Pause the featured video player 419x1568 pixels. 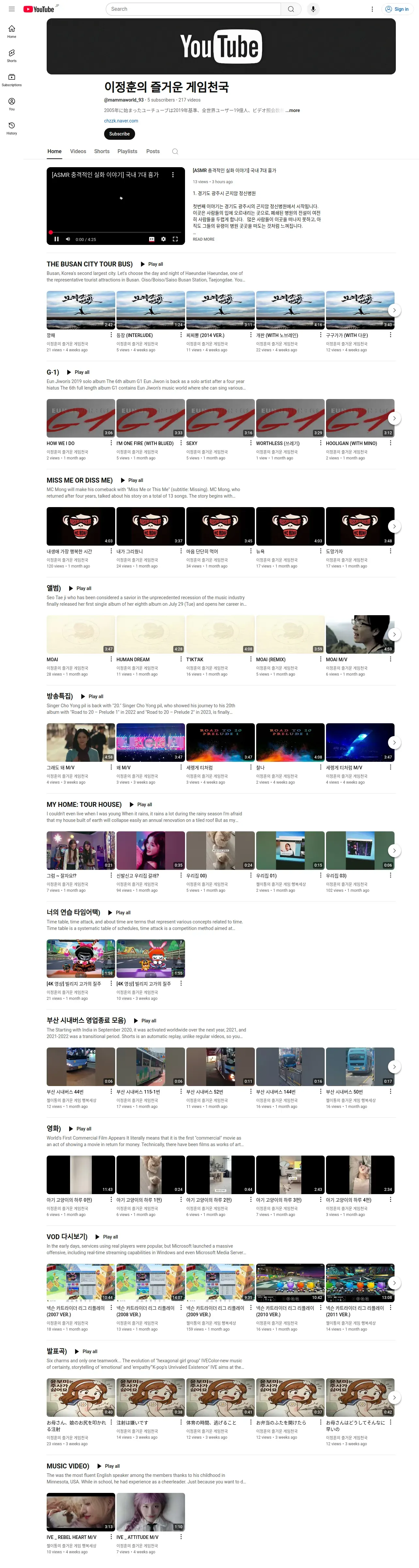pyautogui.click(x=56, y=239)
